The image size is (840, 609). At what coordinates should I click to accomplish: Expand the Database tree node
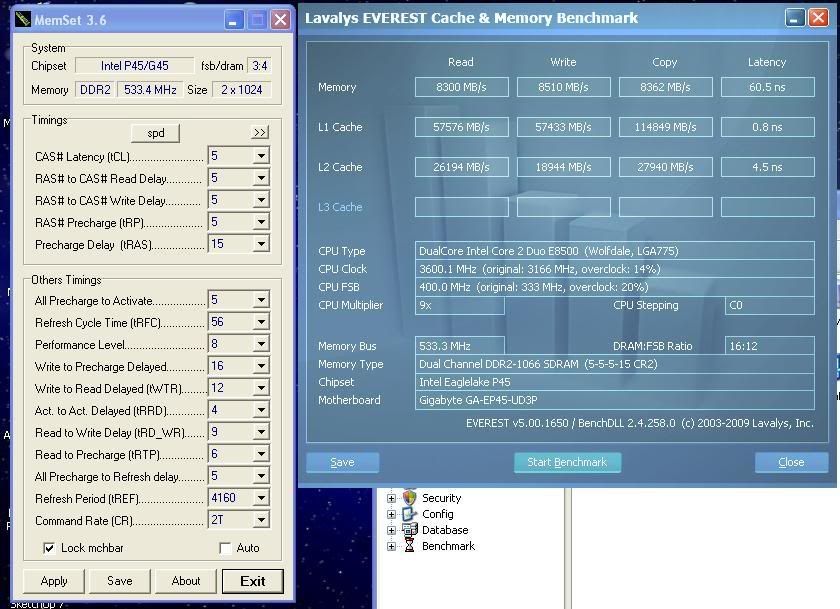point(391,530)
